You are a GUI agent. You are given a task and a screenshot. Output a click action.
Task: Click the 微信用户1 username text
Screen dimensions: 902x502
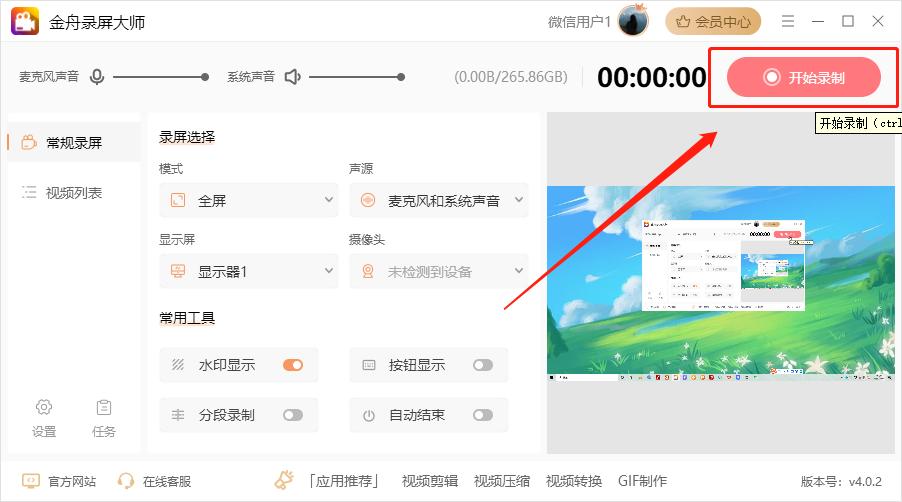pyautogui.click(x=579, y=22)
